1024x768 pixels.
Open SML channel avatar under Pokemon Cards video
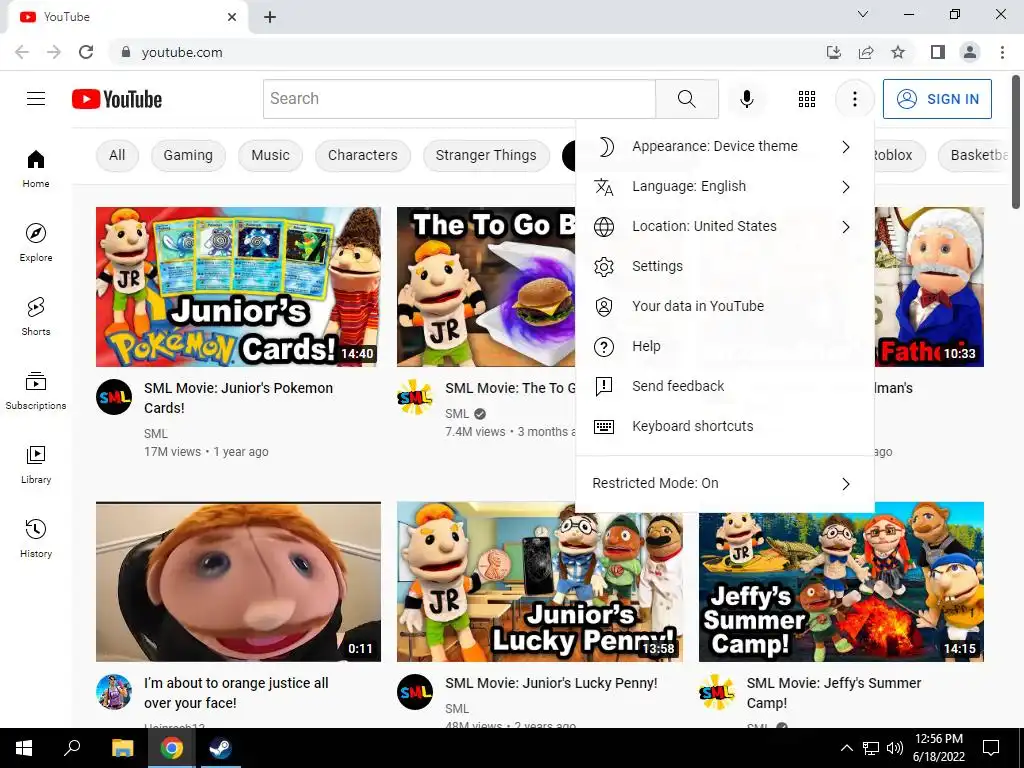point(114,396)
